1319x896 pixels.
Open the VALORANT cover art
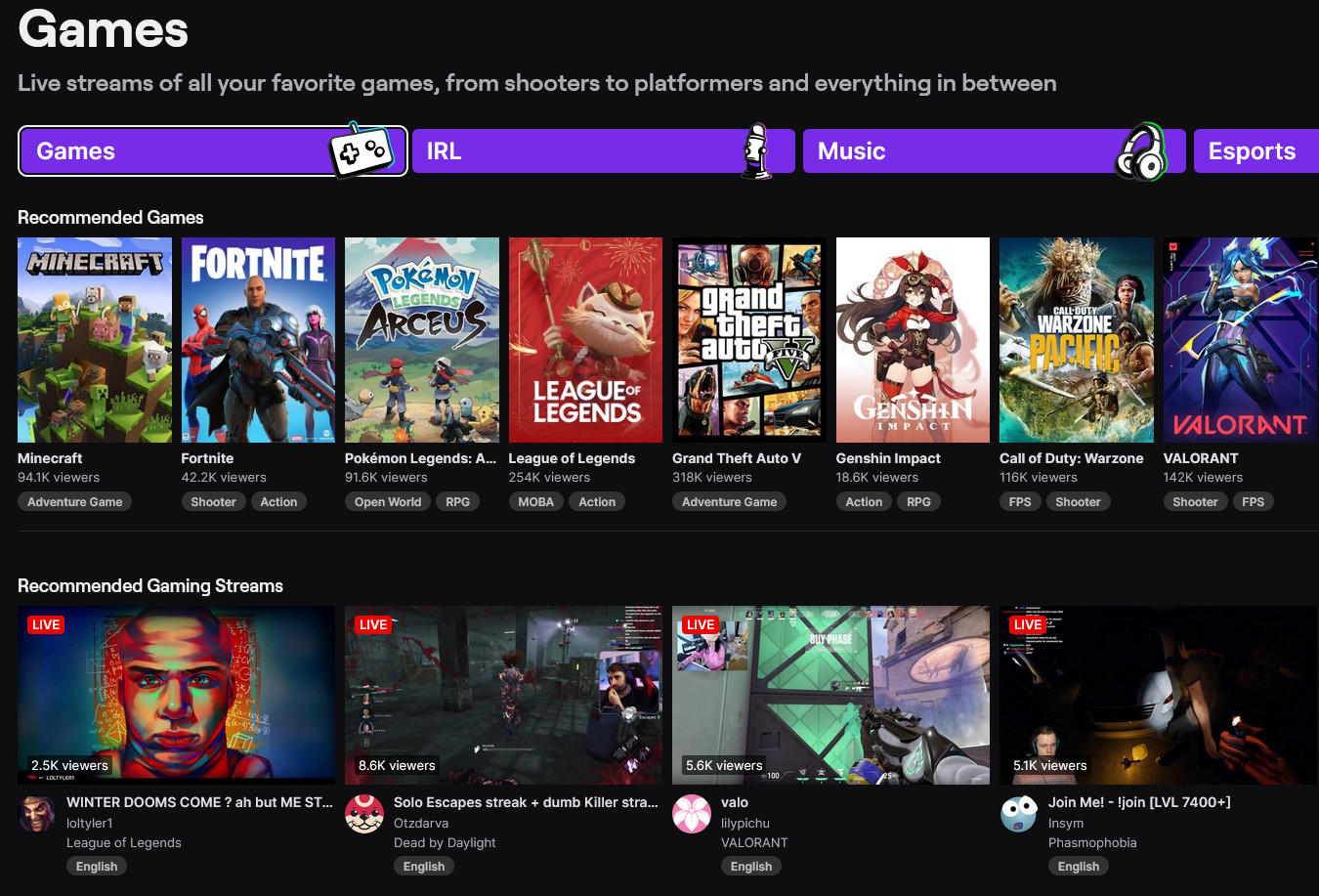tap(1240, 340)
